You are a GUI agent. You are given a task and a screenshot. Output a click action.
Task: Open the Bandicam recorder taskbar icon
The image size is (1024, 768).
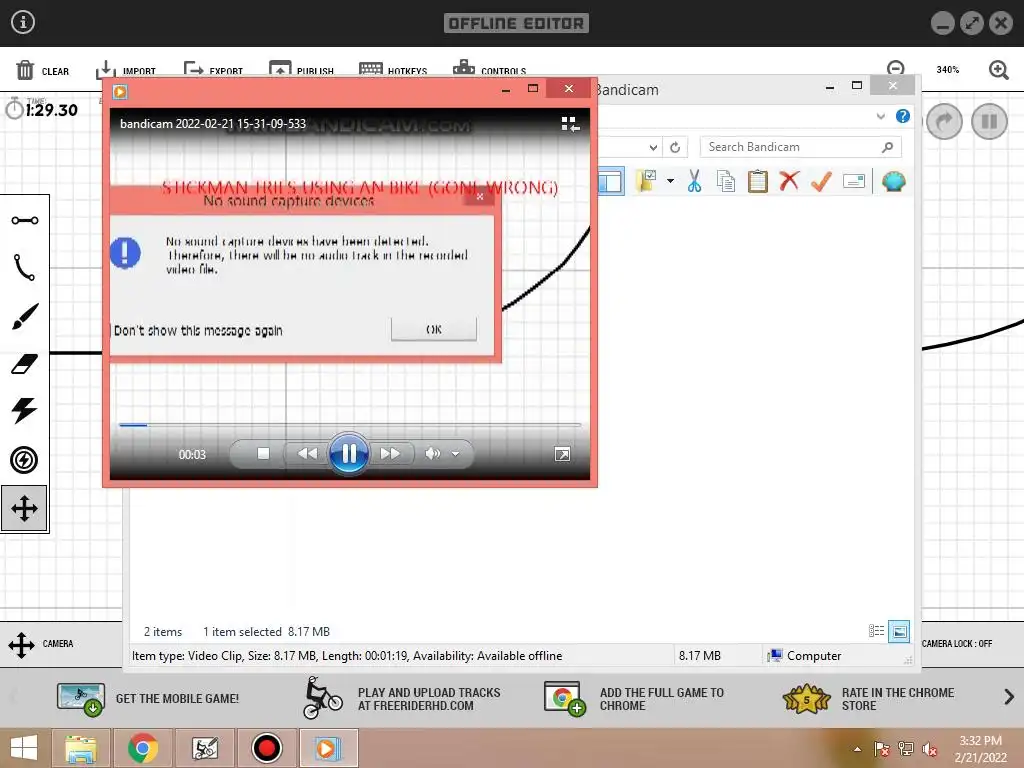[267, 748]
